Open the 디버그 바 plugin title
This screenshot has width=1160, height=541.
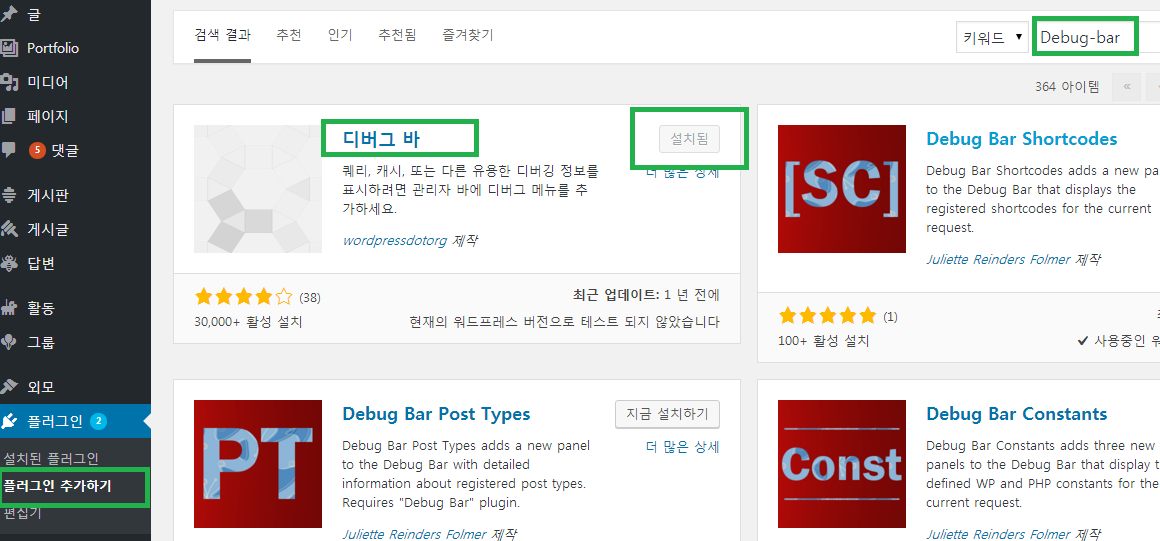[382, 138]
